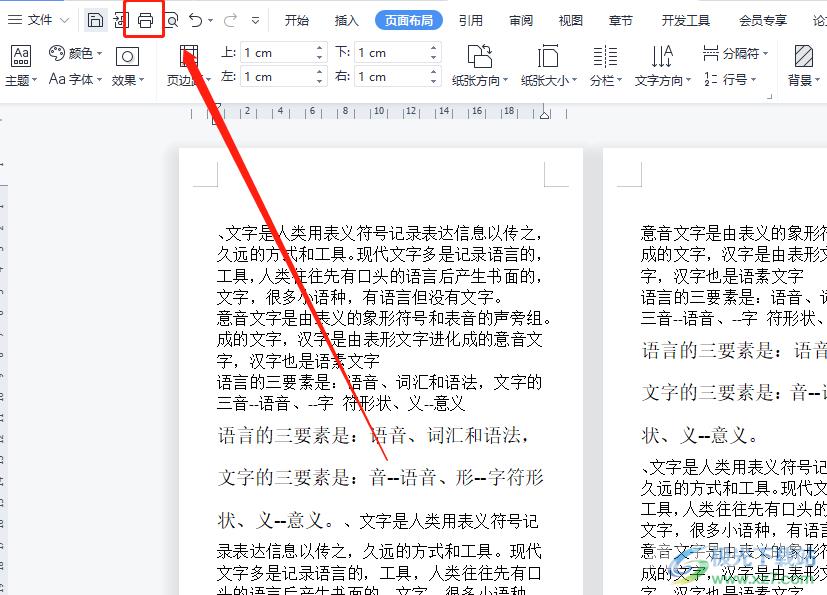Click line '三音--语音、--字 符形状、义--意义' on first page
This screenshot has height=595, width=827.
(341, 404)
